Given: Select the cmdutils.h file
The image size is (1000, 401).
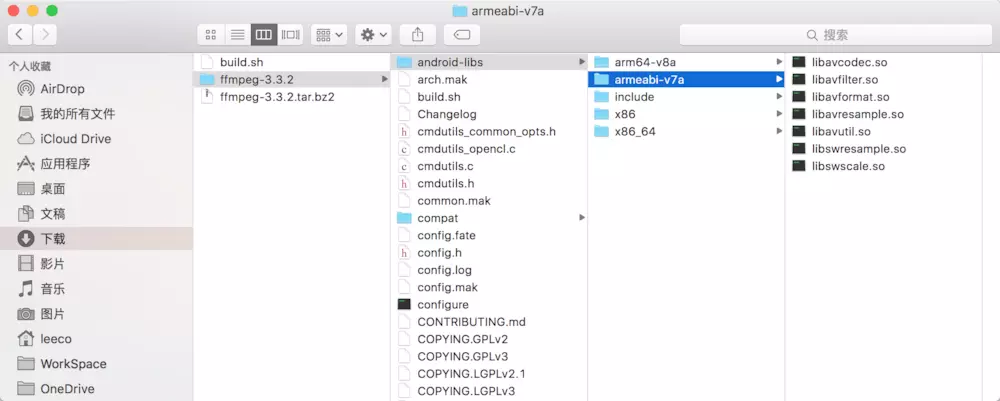Looking at the screenshot, I should click(x=489, y=183).
